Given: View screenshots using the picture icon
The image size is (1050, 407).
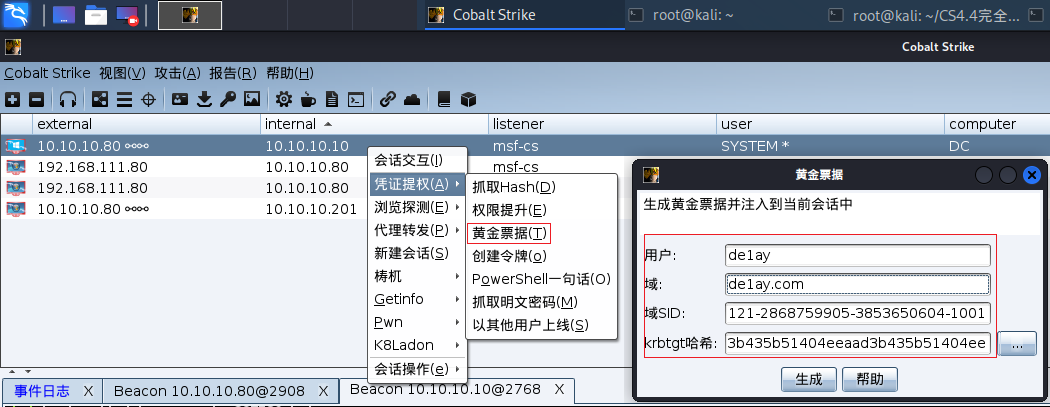Looking at the screenshot, I should pyautogui.click(x=252, y=99).
